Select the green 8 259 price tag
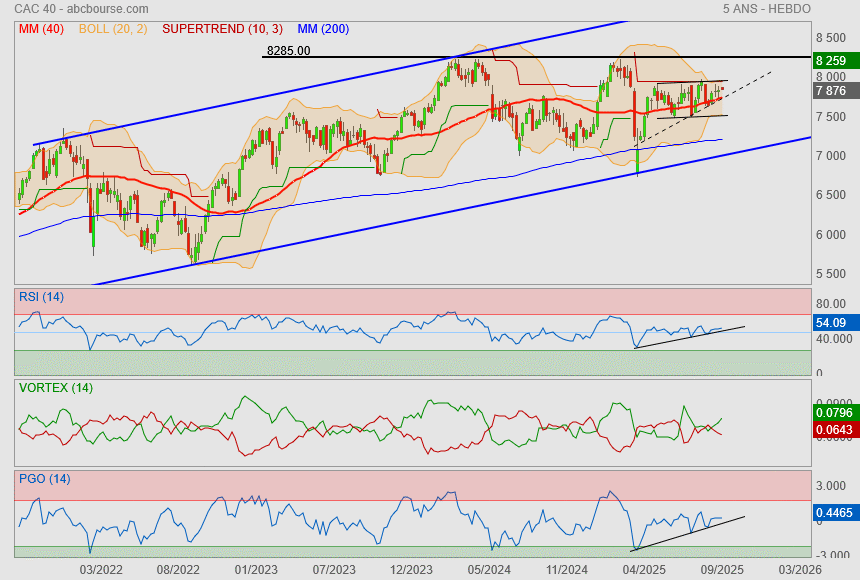This screenshot has height=580, width=860. (x=831, y=61)
